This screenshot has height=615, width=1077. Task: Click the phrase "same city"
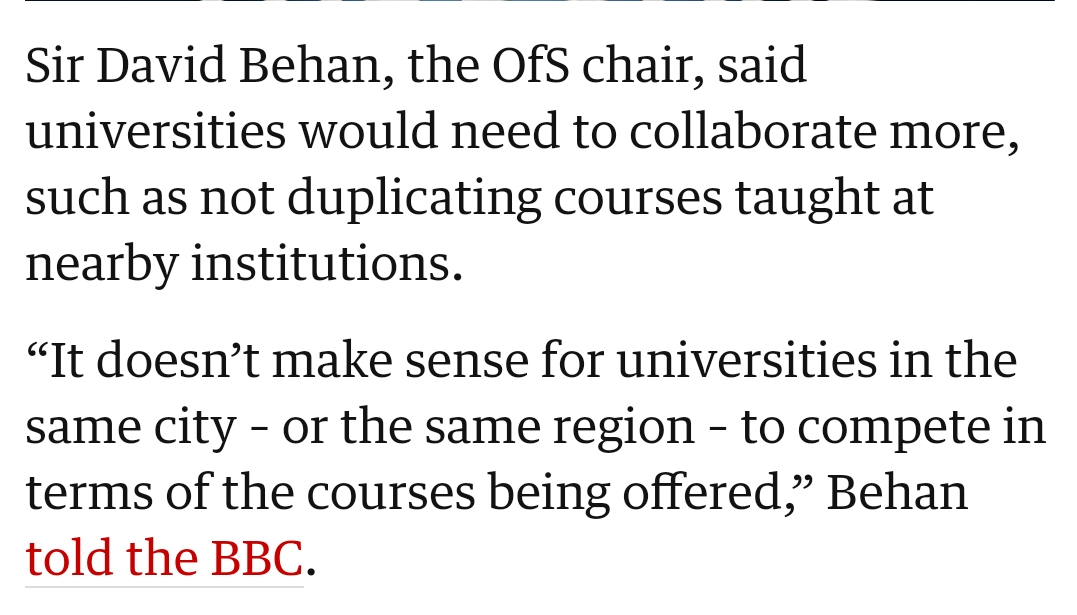click(131, 427)
